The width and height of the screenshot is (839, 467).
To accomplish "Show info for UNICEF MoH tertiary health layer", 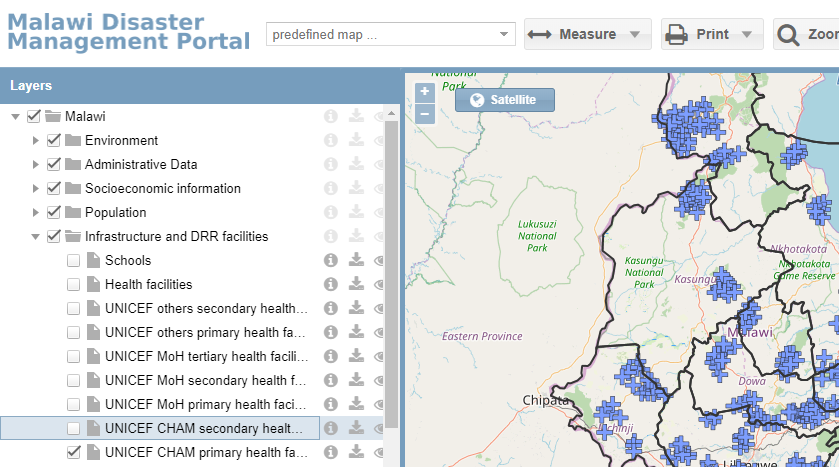I will pos(331,356).
